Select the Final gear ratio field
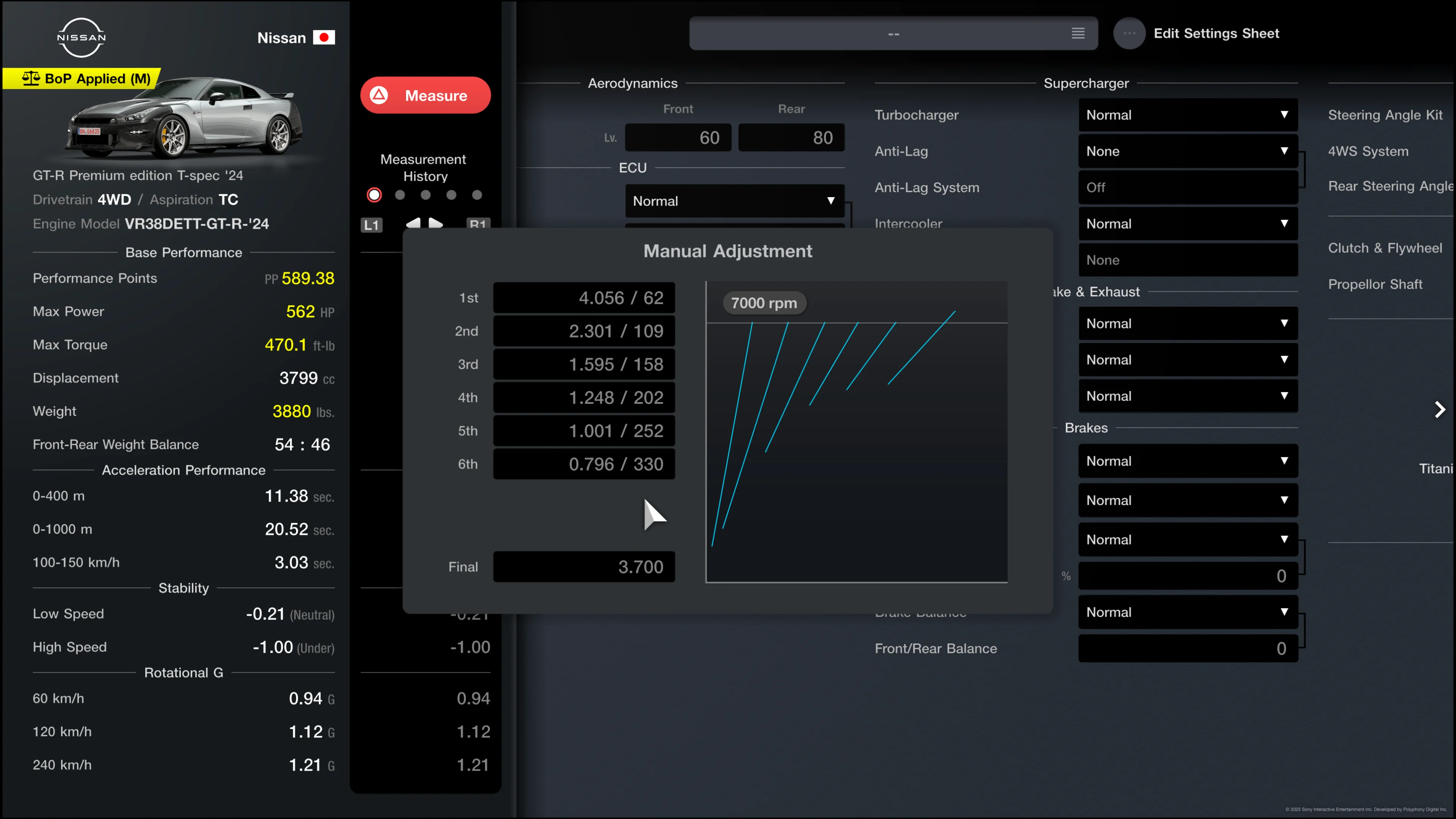 [584, 567]
